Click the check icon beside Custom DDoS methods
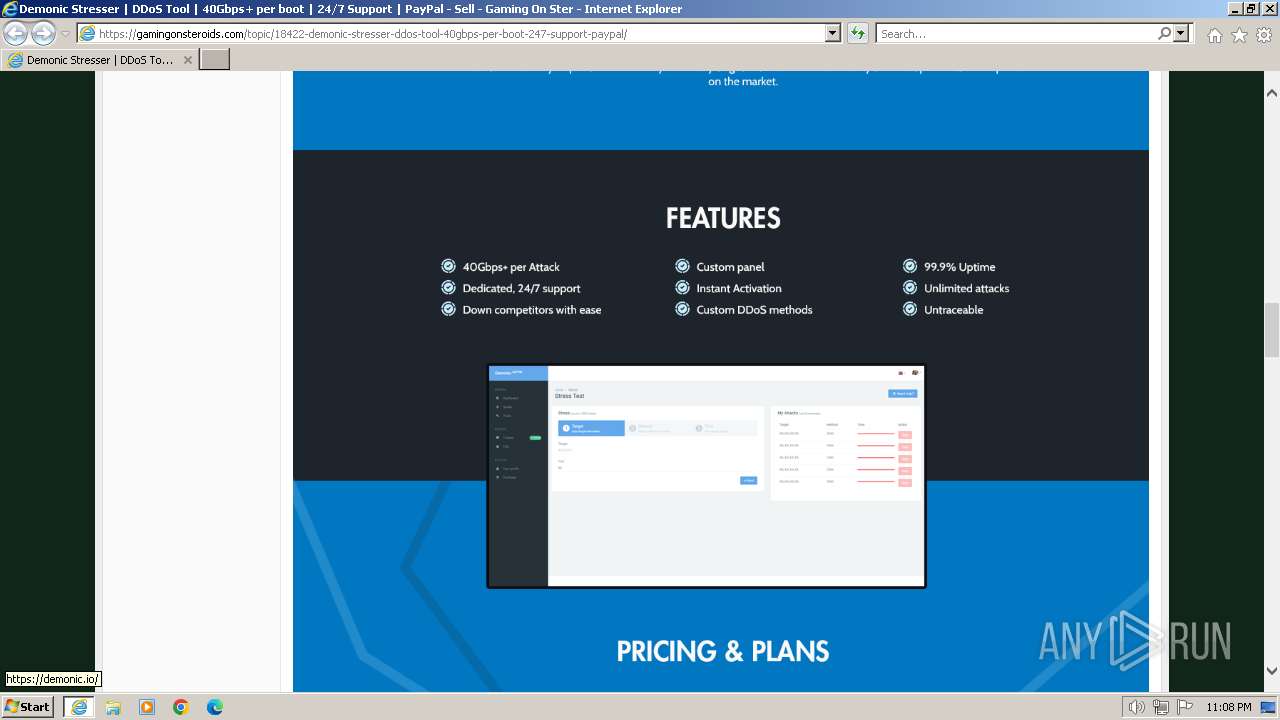Viewport: 1280px width, 720px height. tap(682, 309)
